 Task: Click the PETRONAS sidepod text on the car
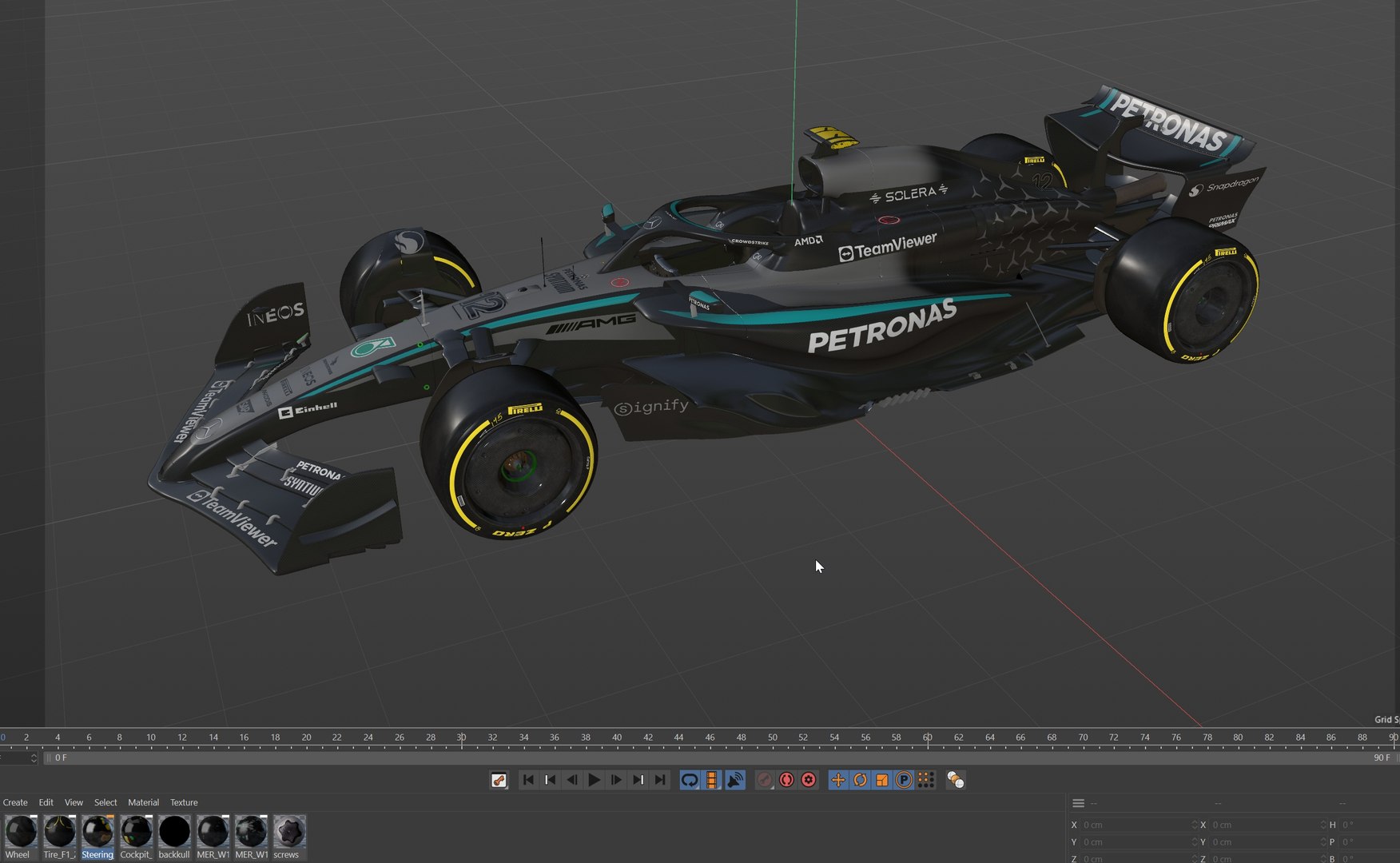(882, 326)
